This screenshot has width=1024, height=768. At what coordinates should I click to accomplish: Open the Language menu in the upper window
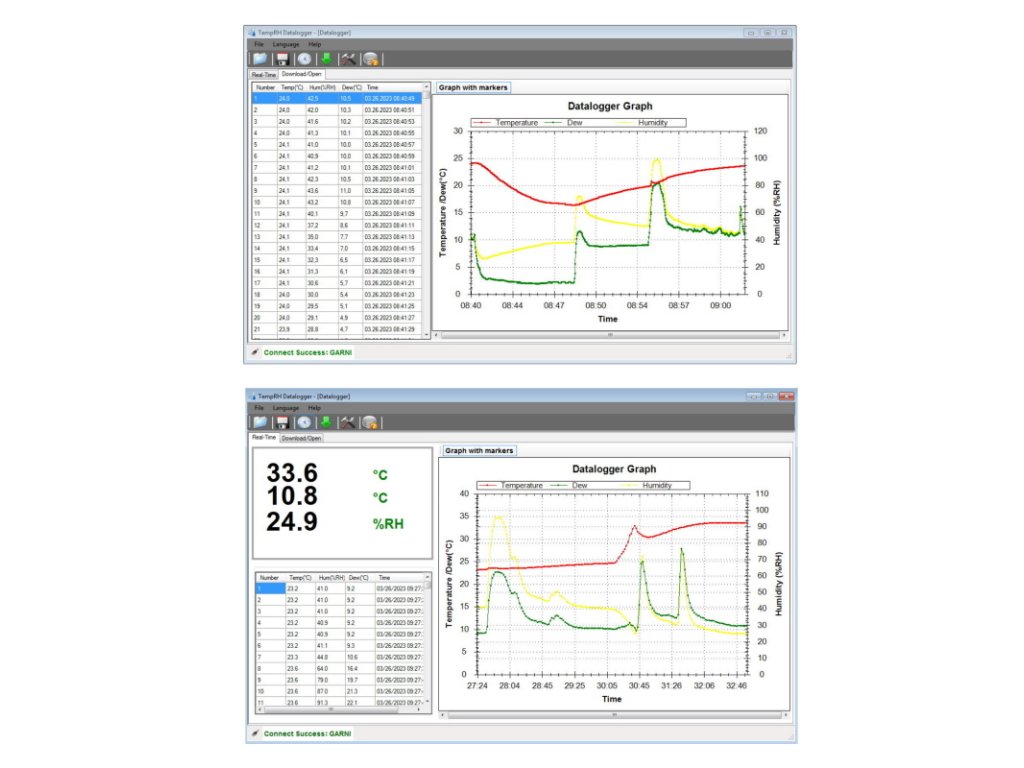point(286,44)
